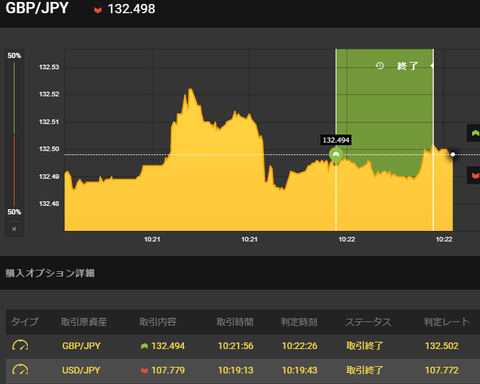The height and width of the screenshot is (384, 480).
Task: Click the ステータス column header
Action: [x=368, y=322]
